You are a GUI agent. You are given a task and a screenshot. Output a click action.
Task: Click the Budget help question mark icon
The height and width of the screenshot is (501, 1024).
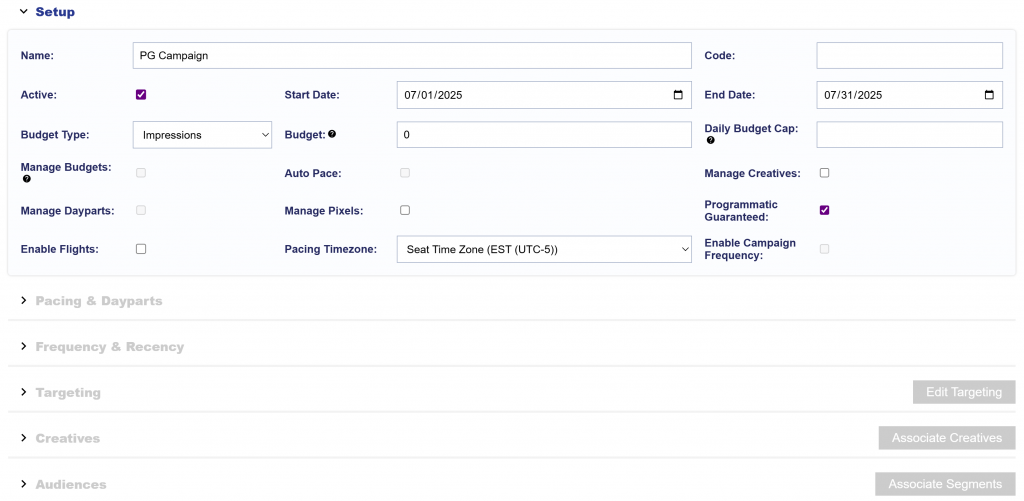pos(332,134)
